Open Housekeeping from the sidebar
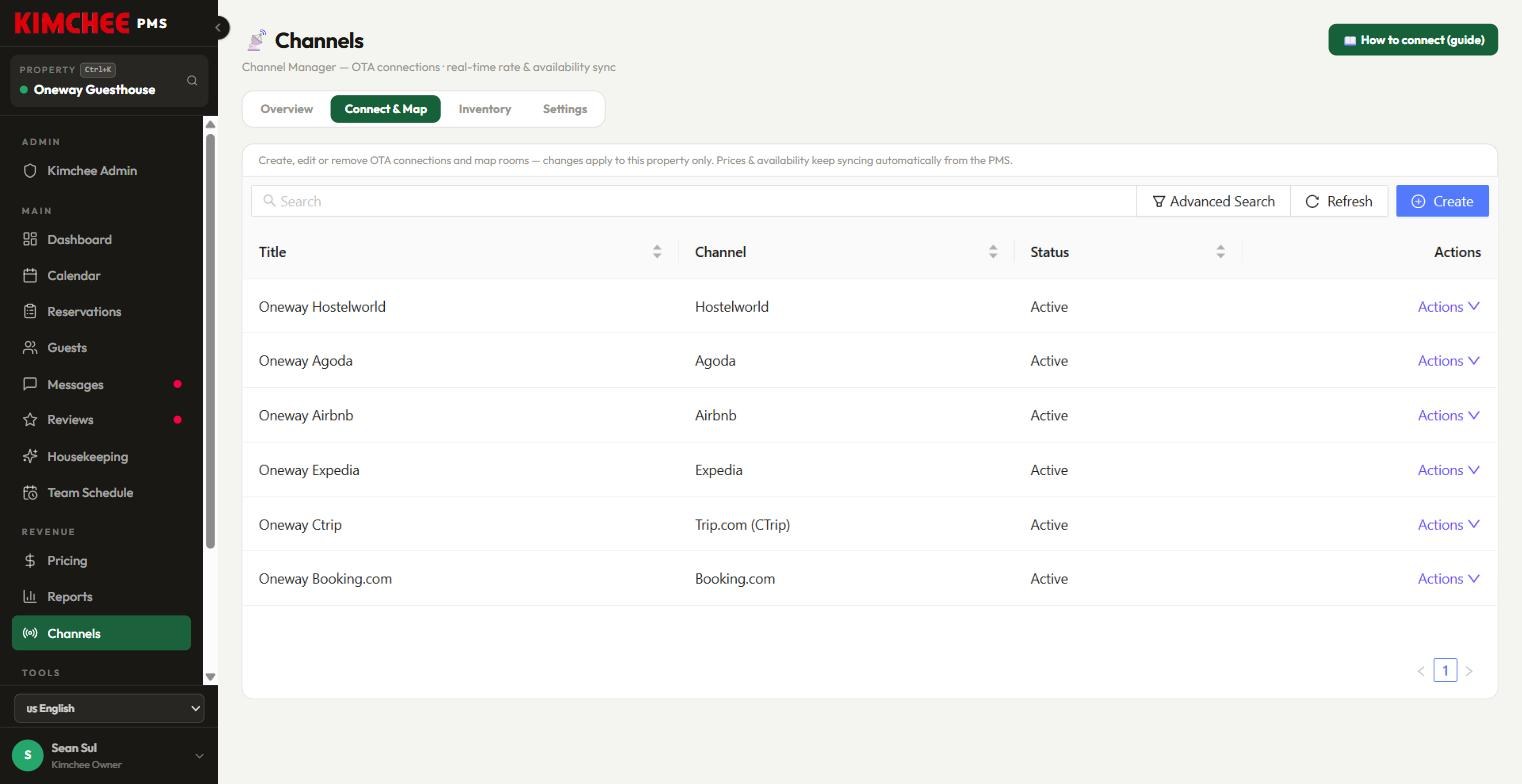Image resolution: width=1522 pixels, height=784 pixels. click(101, 457)
